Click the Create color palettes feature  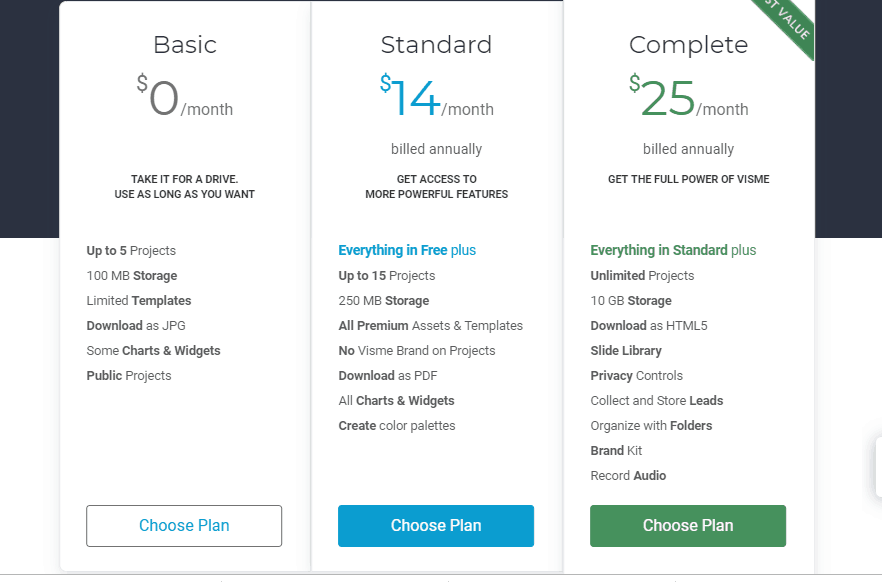[x=397, y=426]
